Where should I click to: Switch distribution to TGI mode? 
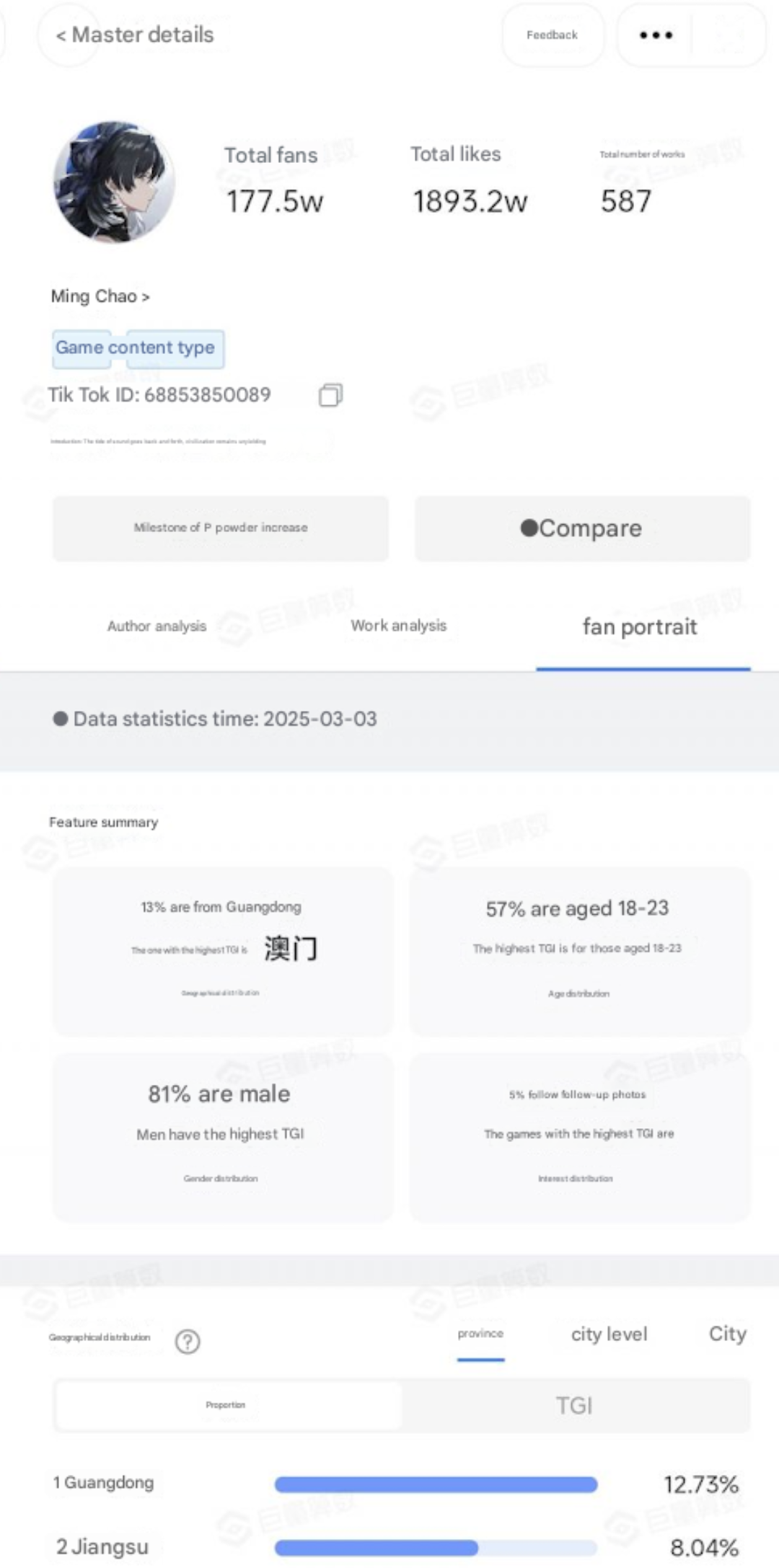pyautogui.click(x=575, y=1405)
